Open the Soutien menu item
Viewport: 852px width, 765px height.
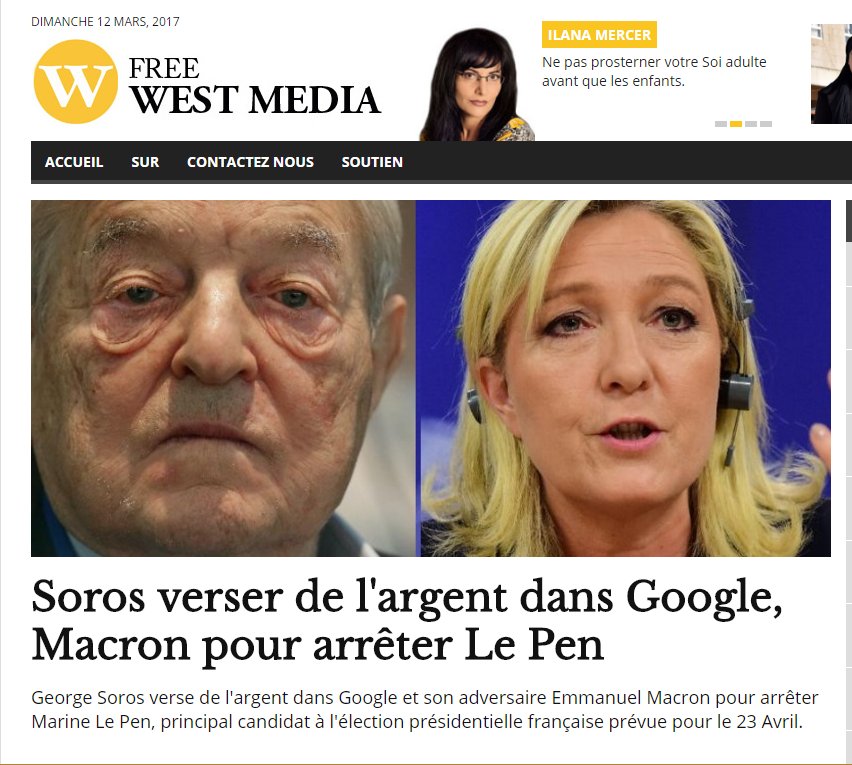click(x=372, y=162)
